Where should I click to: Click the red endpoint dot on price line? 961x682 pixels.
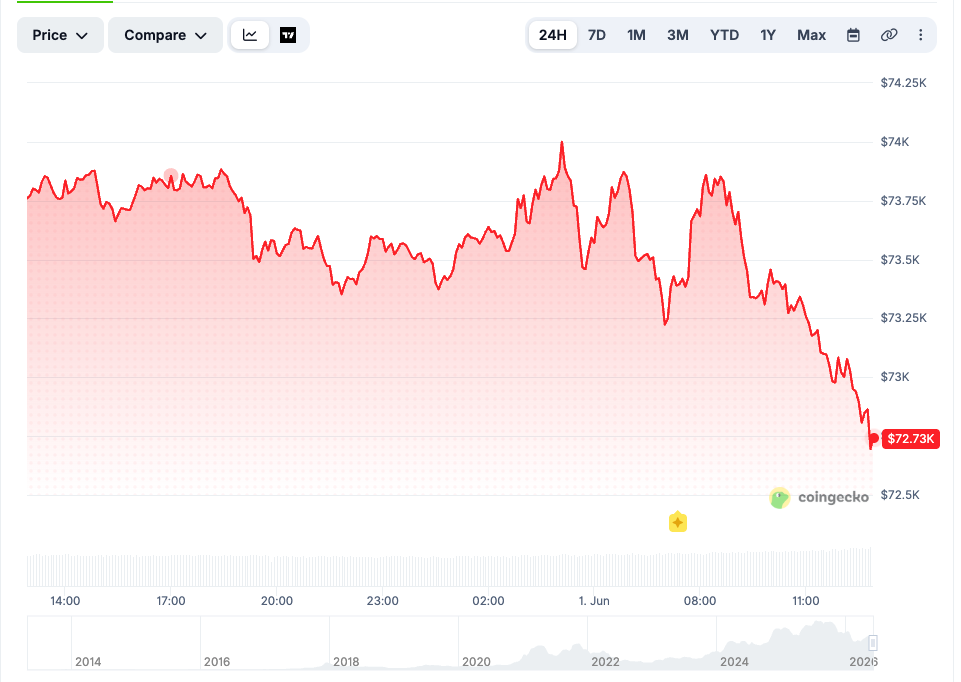(873, 438)
